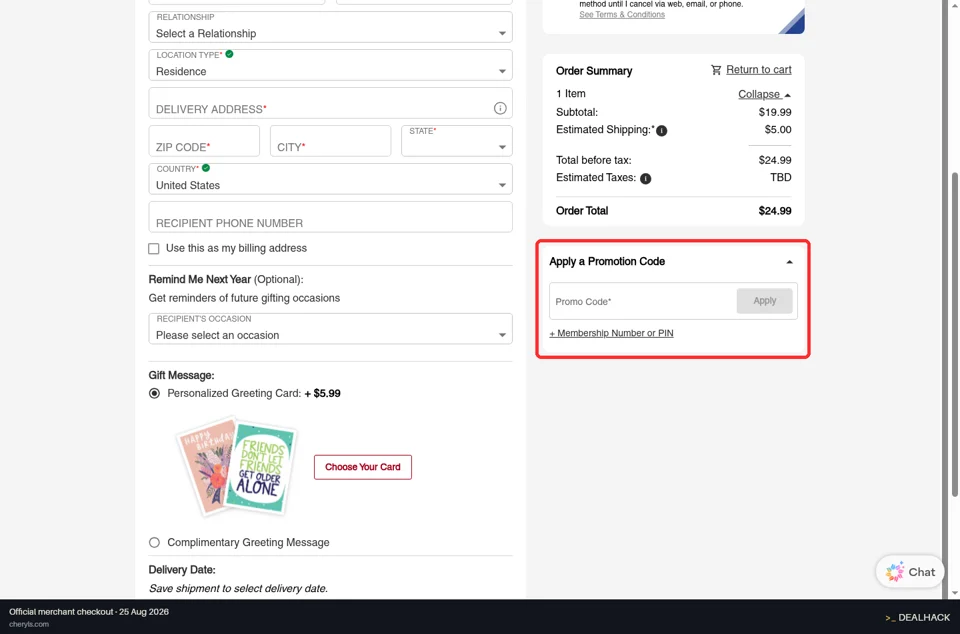
Task: Open the Country dropdown showing United States
Action: [x=331, y=179]
